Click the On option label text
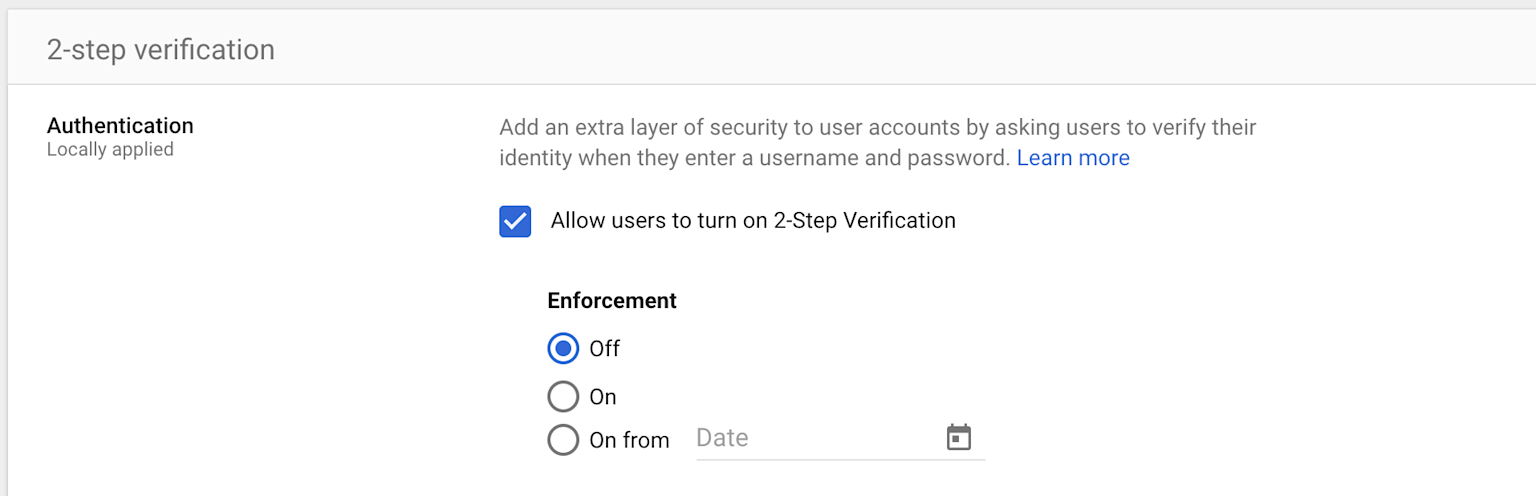The height and width of the screenshot is (496, 1536). pos(603,397)
